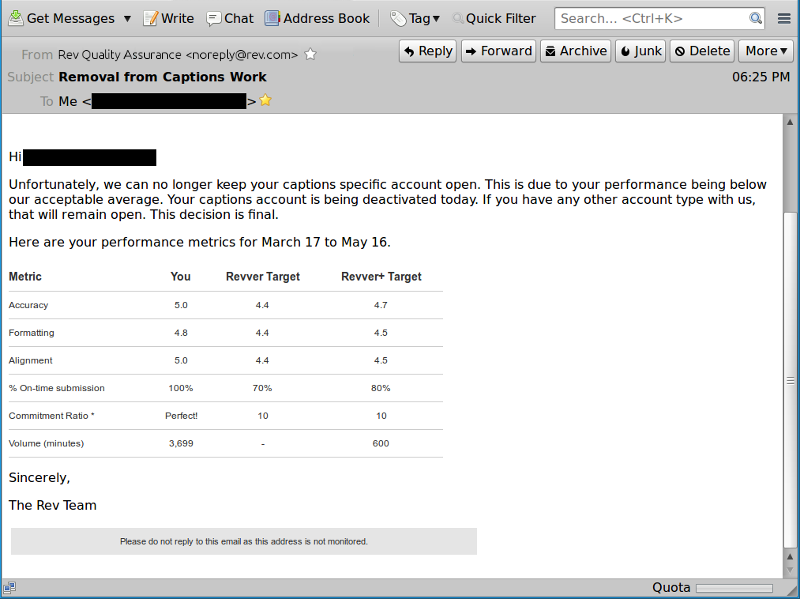
Task: Click the Volume (minutes) label
Action: [46, 443]
